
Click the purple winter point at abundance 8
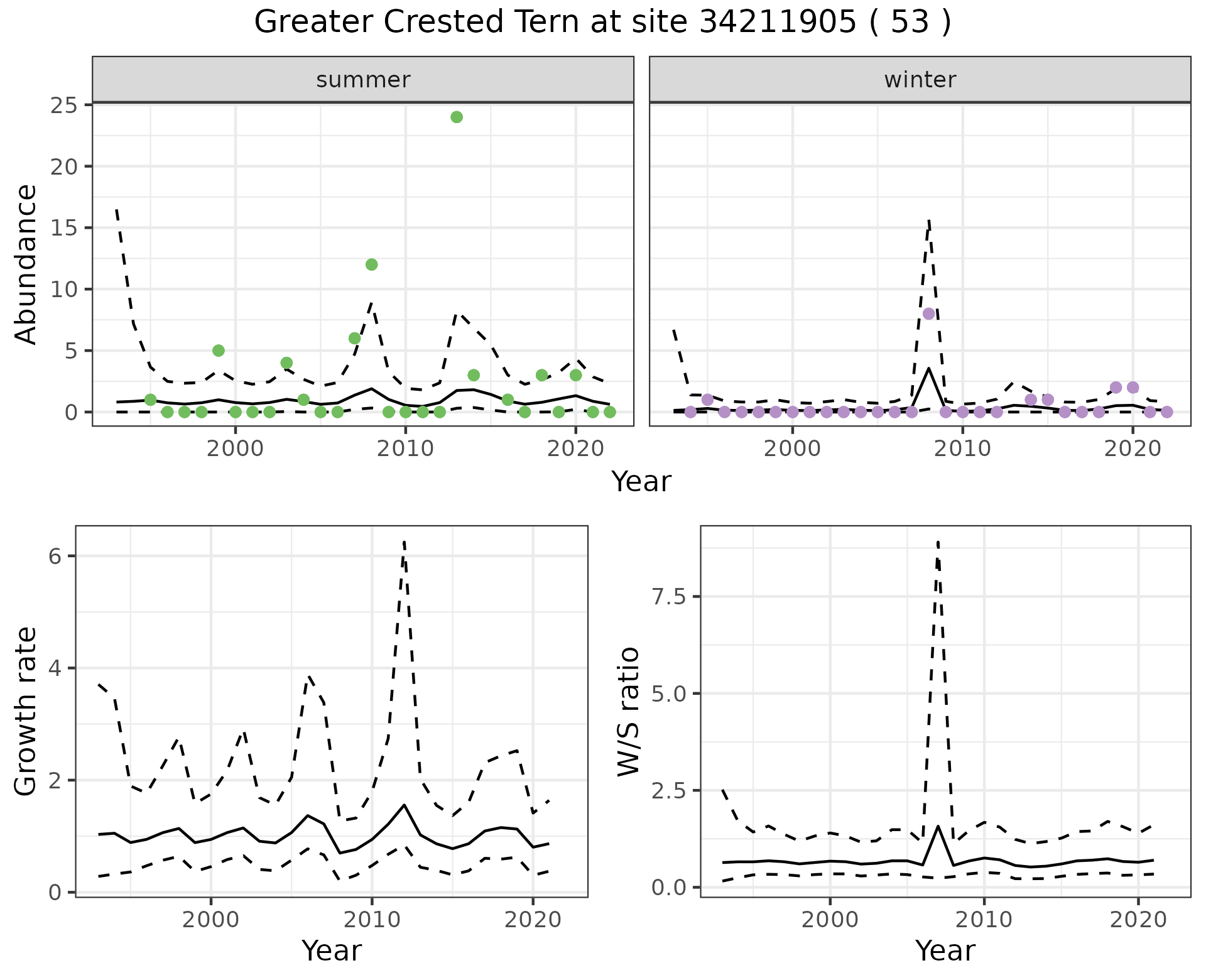coord(928,313)
